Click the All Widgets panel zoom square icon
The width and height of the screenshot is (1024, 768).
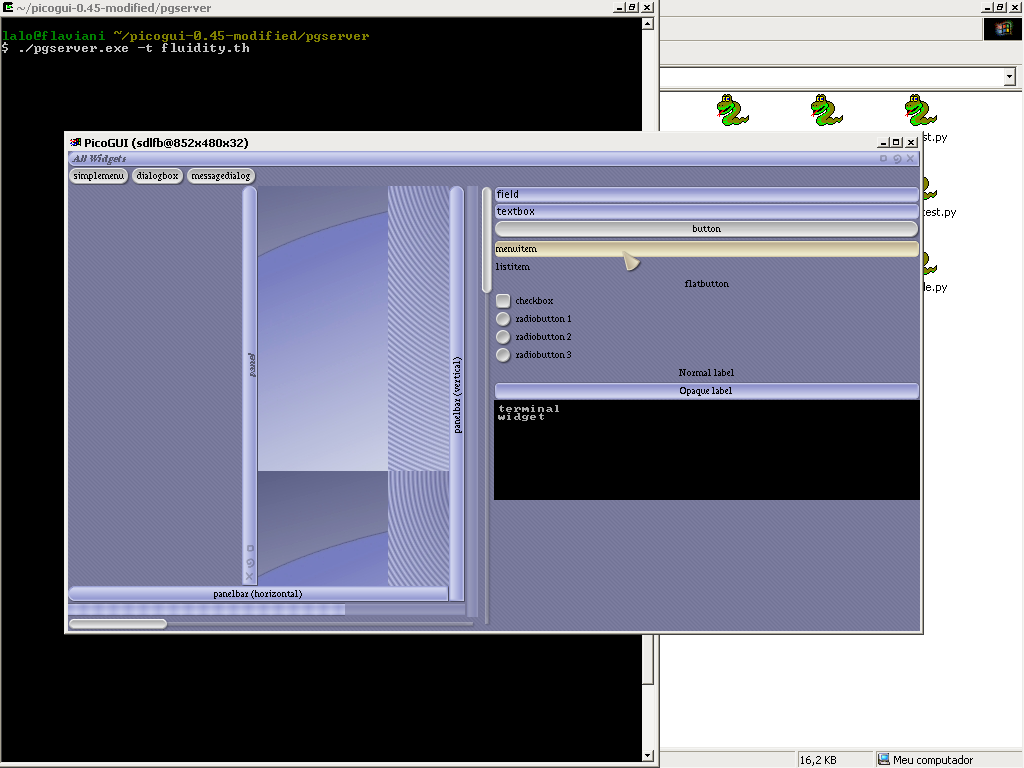(884, 159)
